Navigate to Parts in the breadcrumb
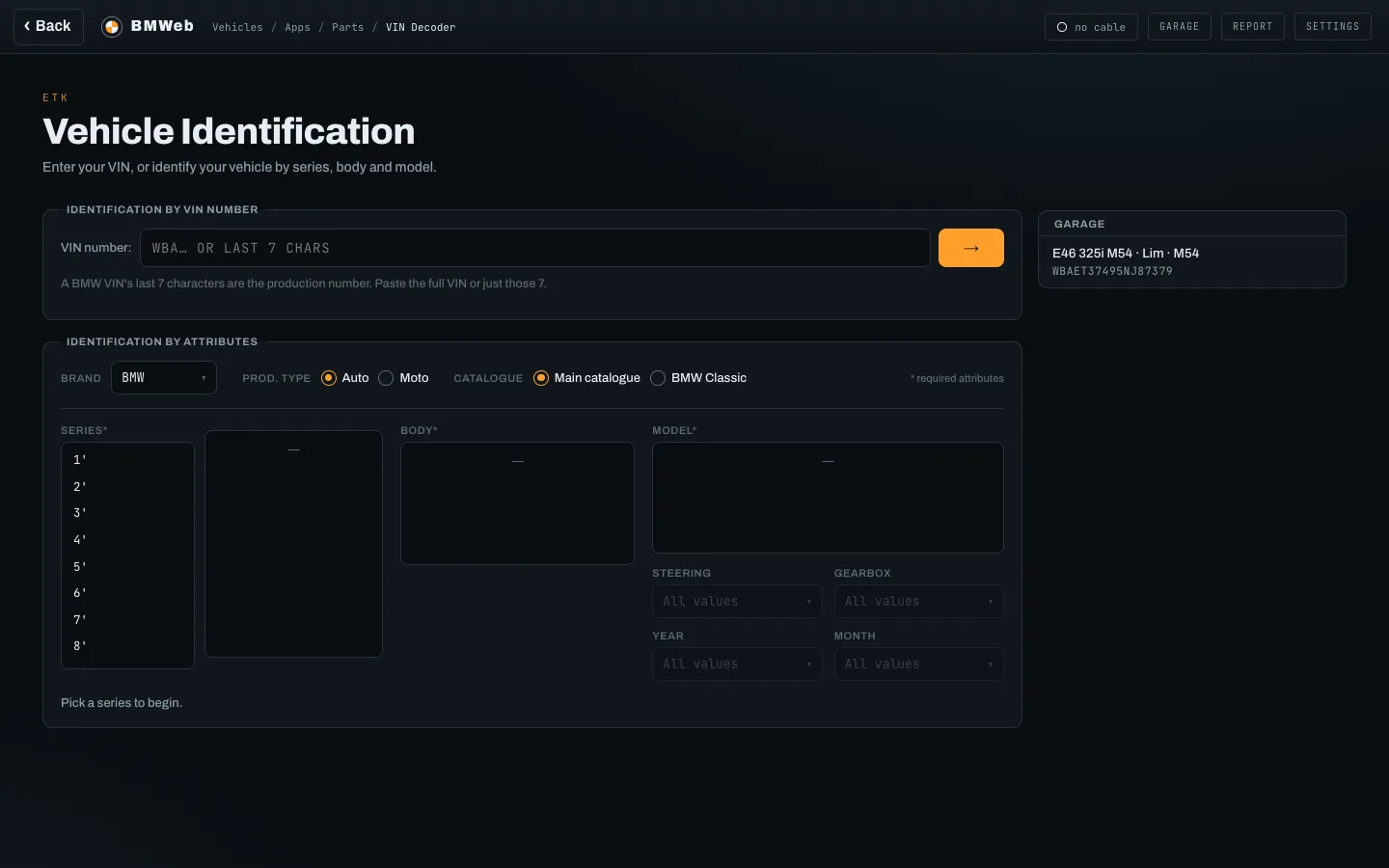Viewport: 1389px width, 868px height. [x=347, y=27]
